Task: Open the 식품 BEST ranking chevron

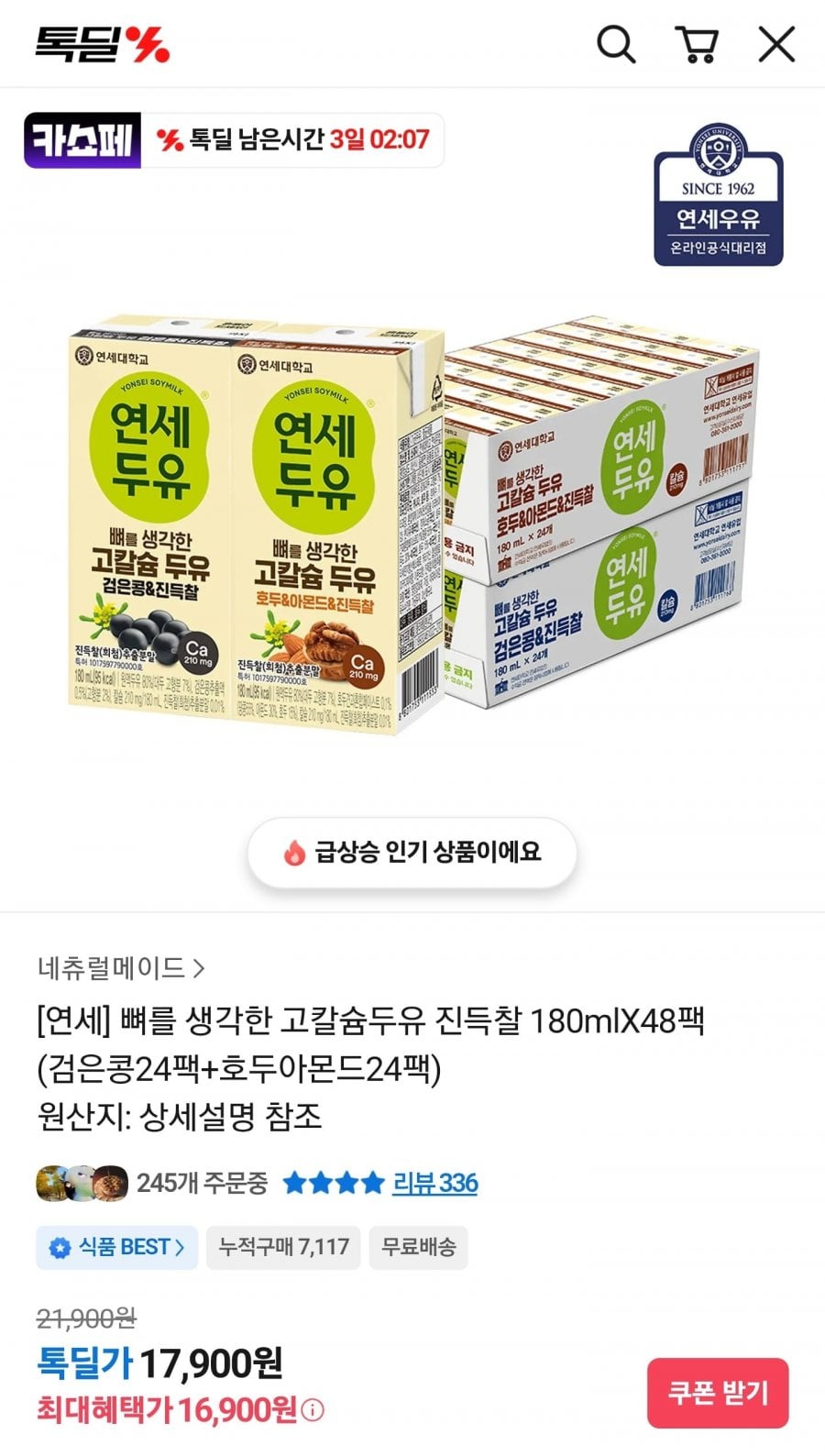Action: (x=180, y=1247)
